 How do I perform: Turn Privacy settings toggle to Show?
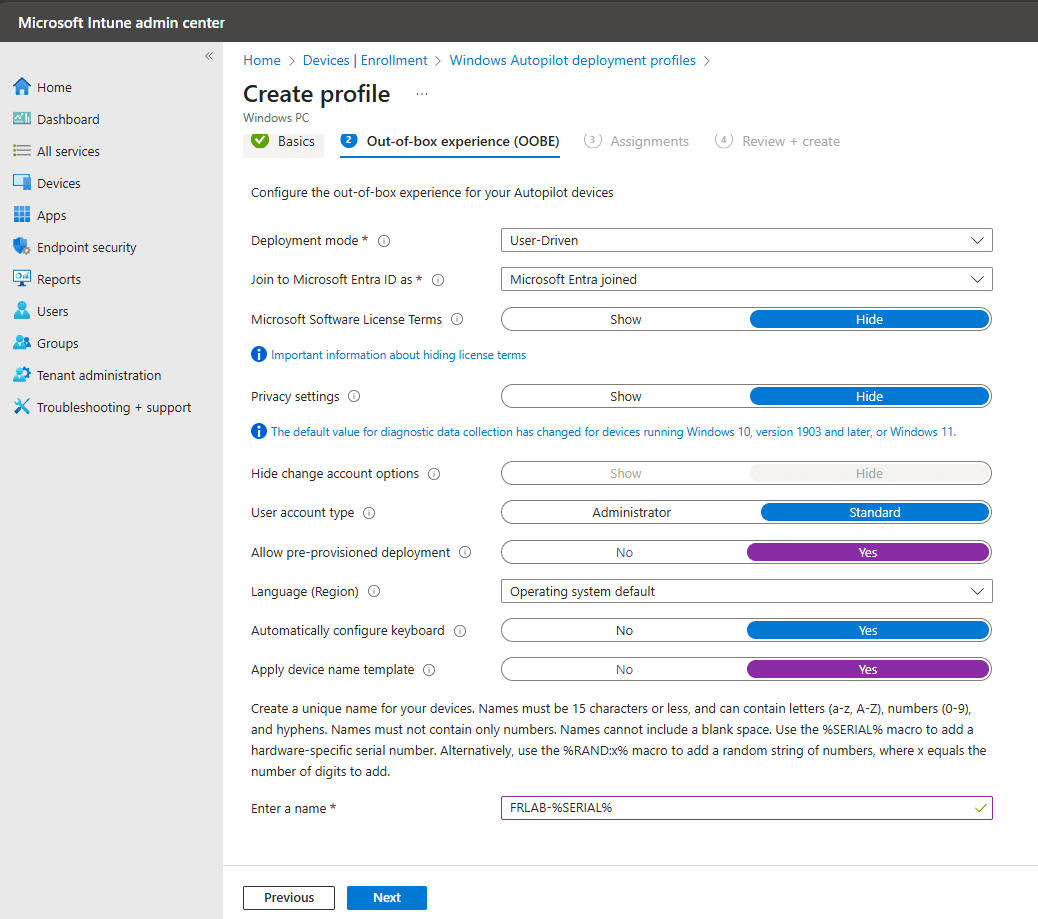coord(624,396)
